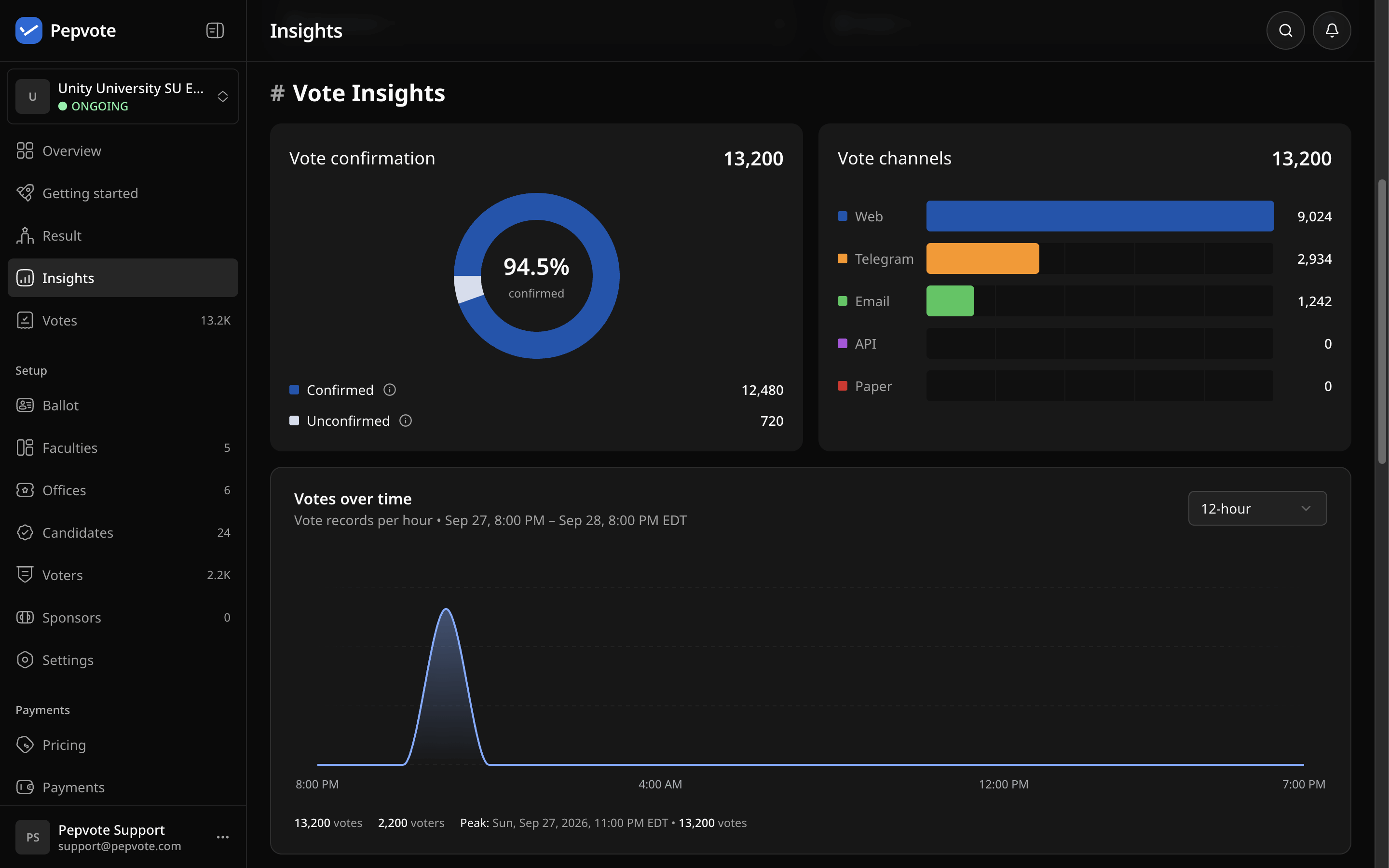
Task: Click the Settings gear icon
Action: (25, 660)
